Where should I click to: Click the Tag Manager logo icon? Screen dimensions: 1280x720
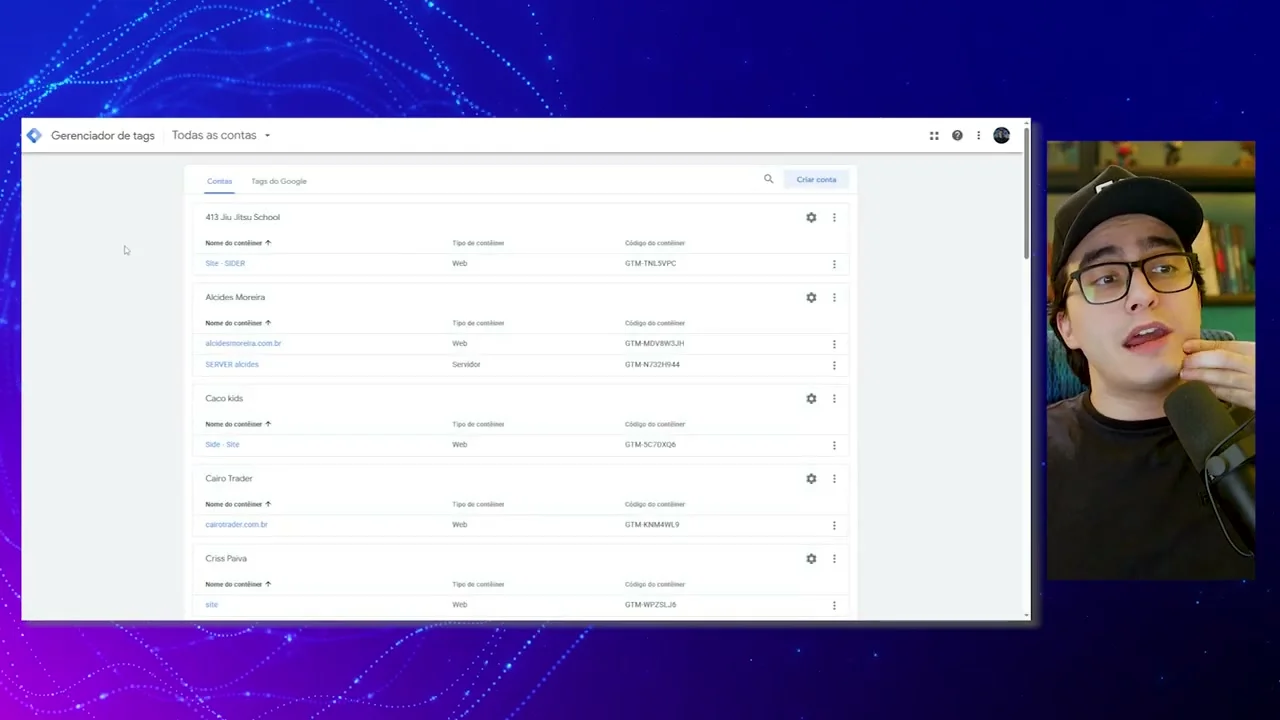click(x=34, y=135)
